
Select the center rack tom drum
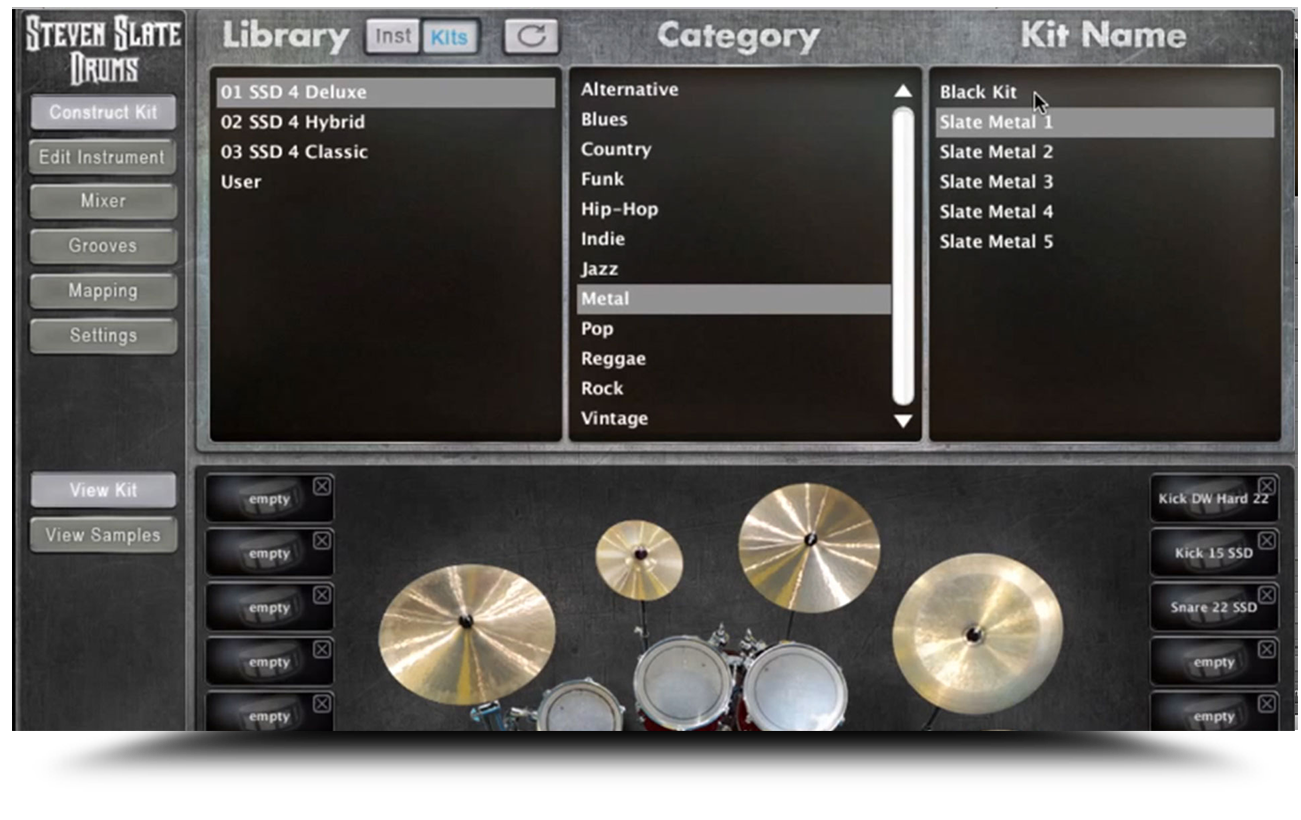pyautogui.click(x=683, y=682)
